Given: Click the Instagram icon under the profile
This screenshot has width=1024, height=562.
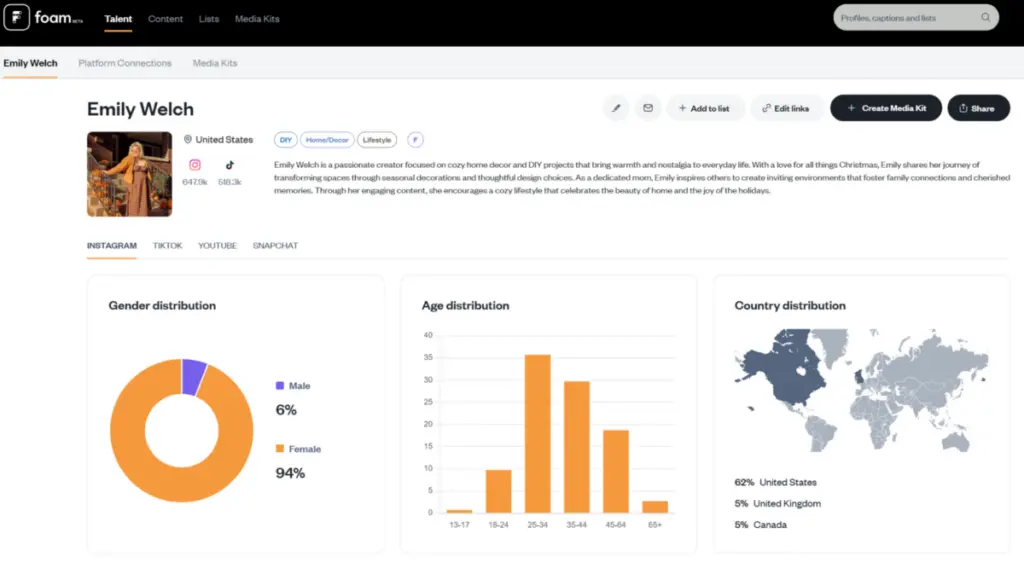Looking at the screenshot, I should tap(195, 165).
